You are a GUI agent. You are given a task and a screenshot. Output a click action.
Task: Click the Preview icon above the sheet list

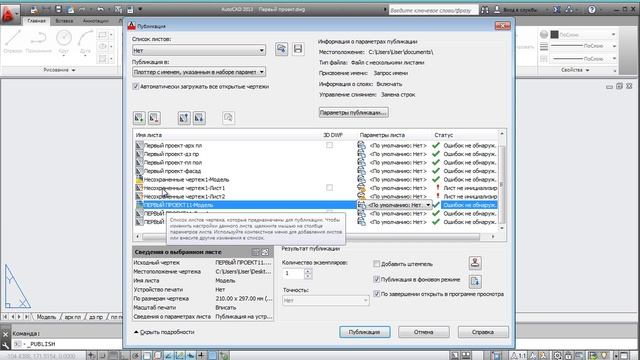click(x=228, y=118)
